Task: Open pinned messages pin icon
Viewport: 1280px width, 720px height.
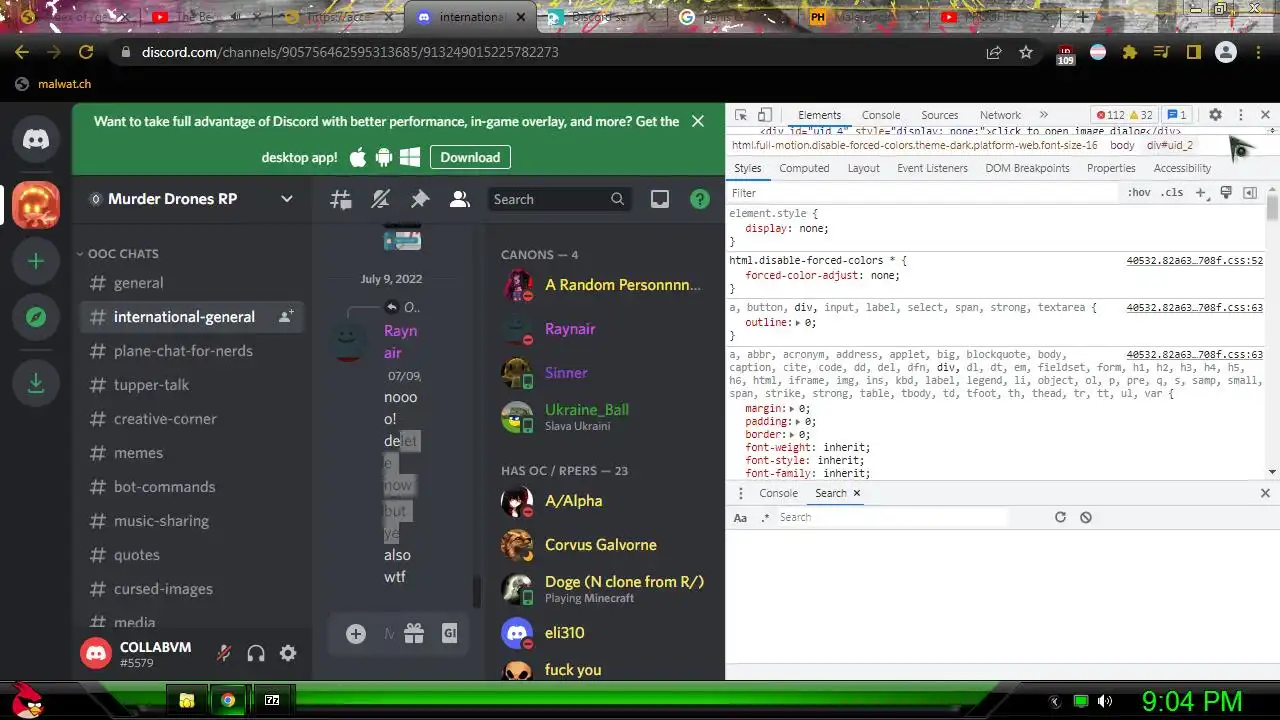Action: pyautogui.click(x=420, y=199)
